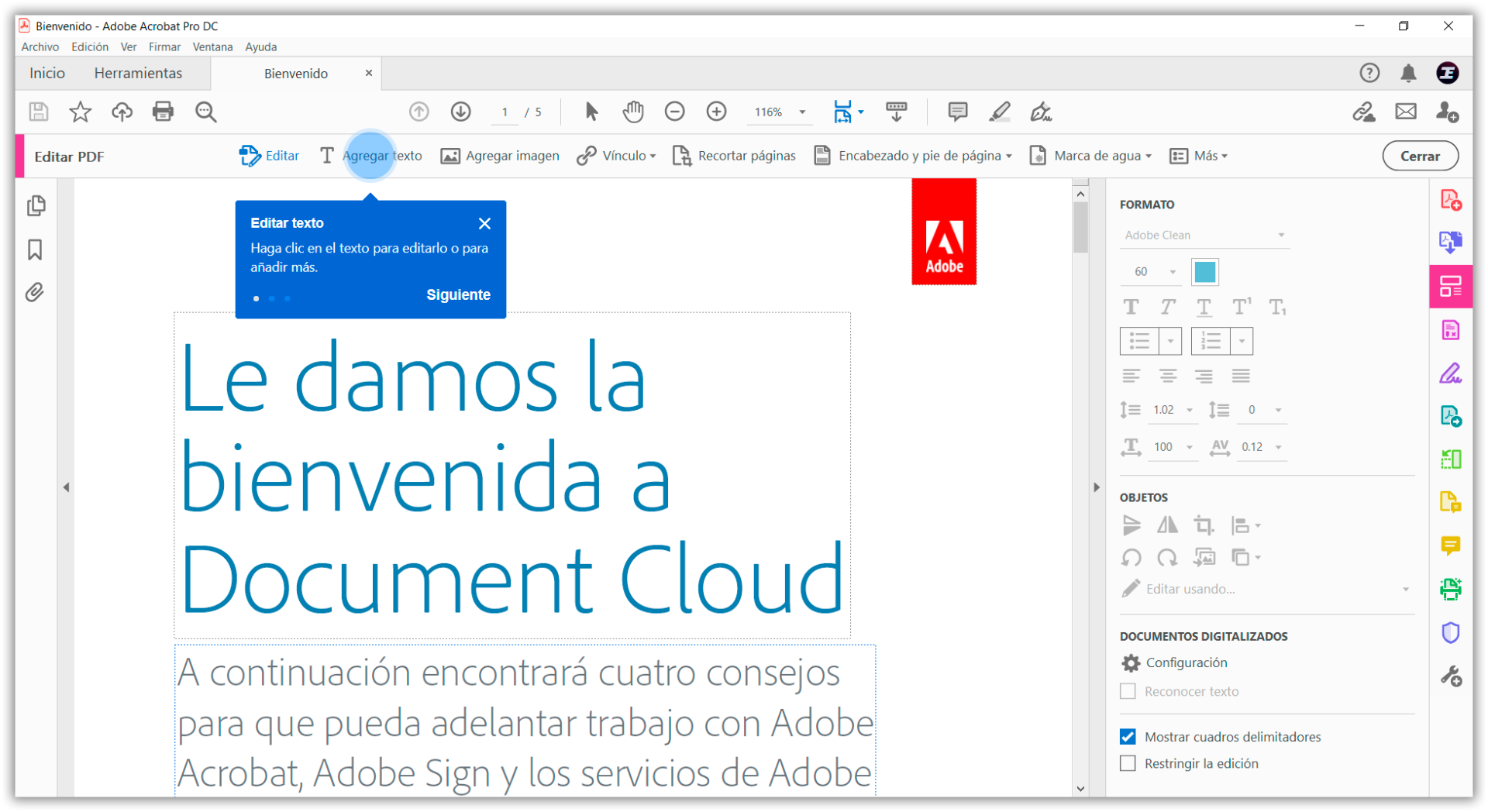Viewport: 1488px width, 812px height.
Task: Click Siguiente in the tooltip
Action: click(x=458, y=294)
